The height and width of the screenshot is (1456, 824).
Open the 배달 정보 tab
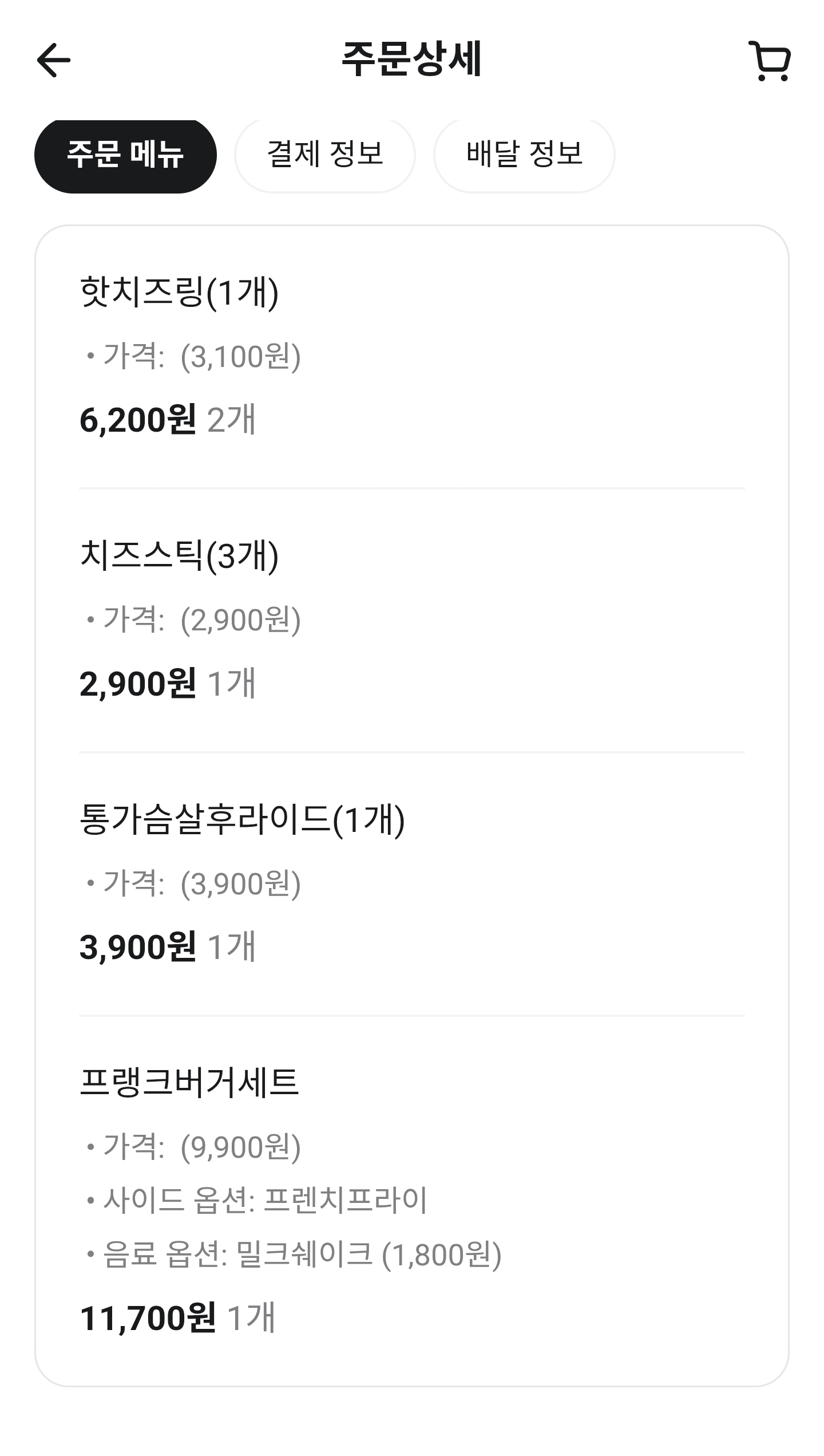[524, 155]
